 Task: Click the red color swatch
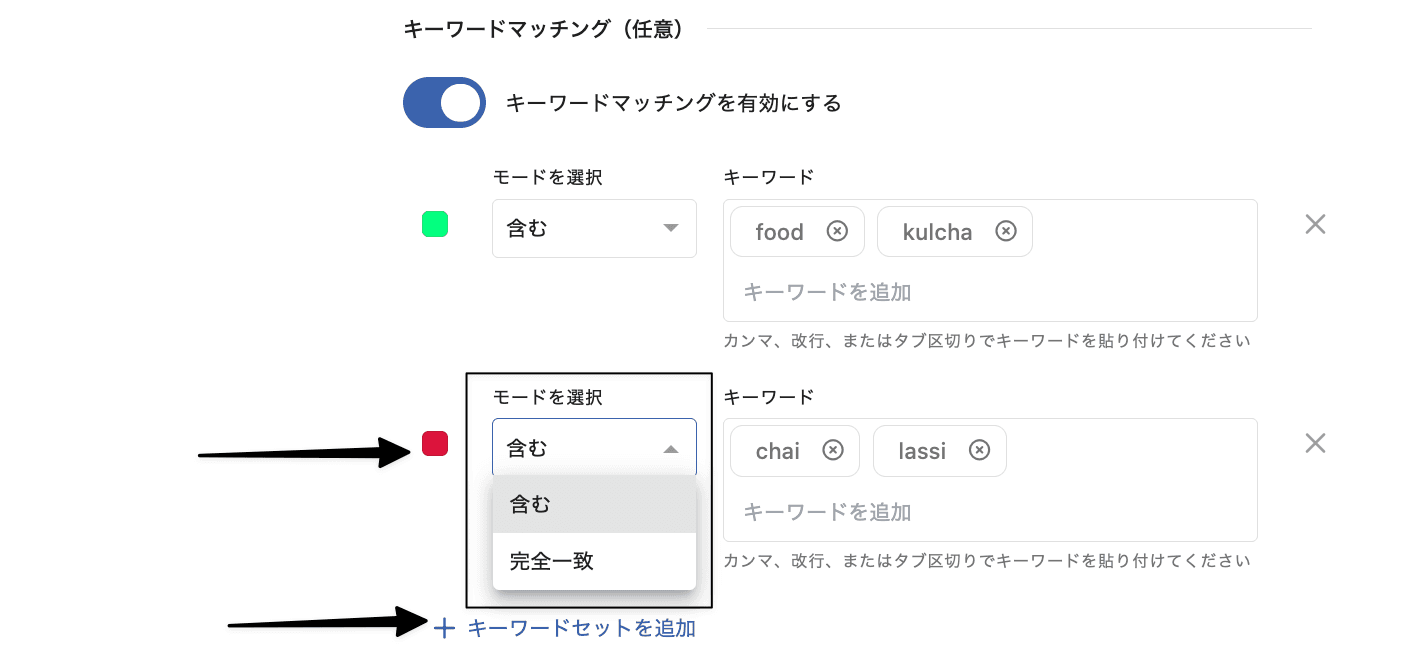pyautogui.click(x=434, y=443)
